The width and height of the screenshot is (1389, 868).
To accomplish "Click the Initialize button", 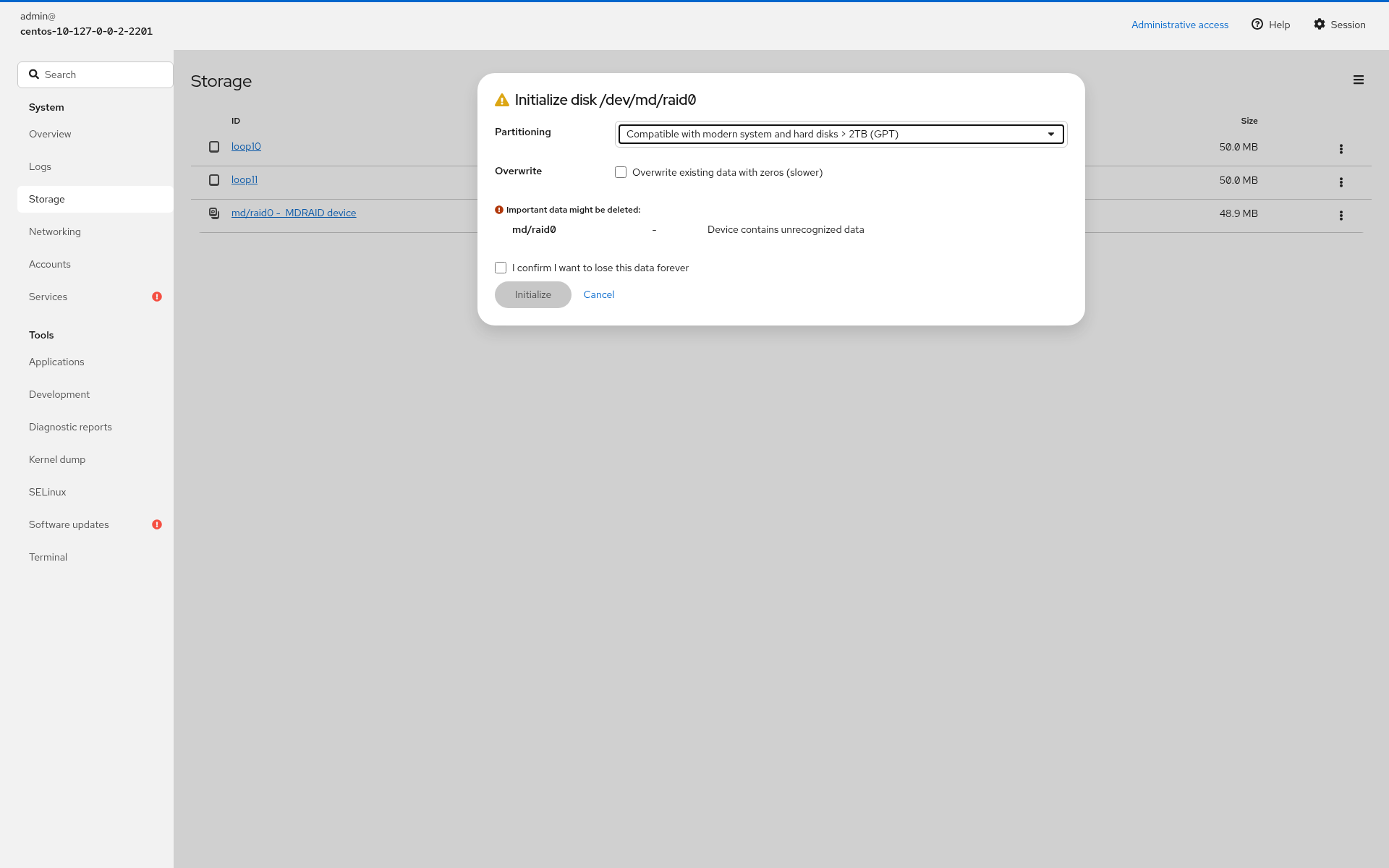I will pos(533,294).
